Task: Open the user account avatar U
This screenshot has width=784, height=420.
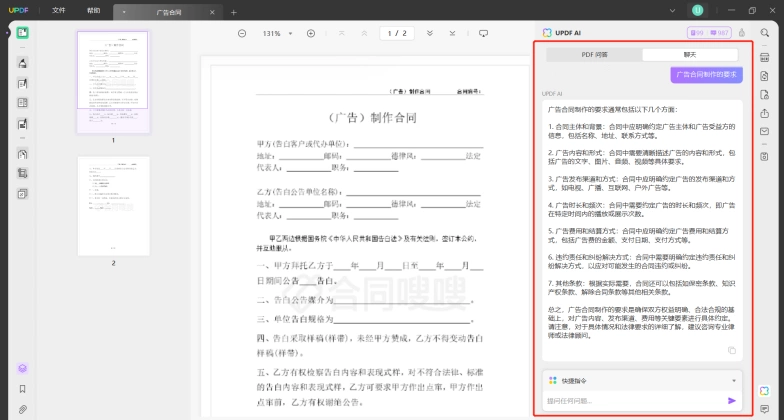Action: [x=698, y=10]
